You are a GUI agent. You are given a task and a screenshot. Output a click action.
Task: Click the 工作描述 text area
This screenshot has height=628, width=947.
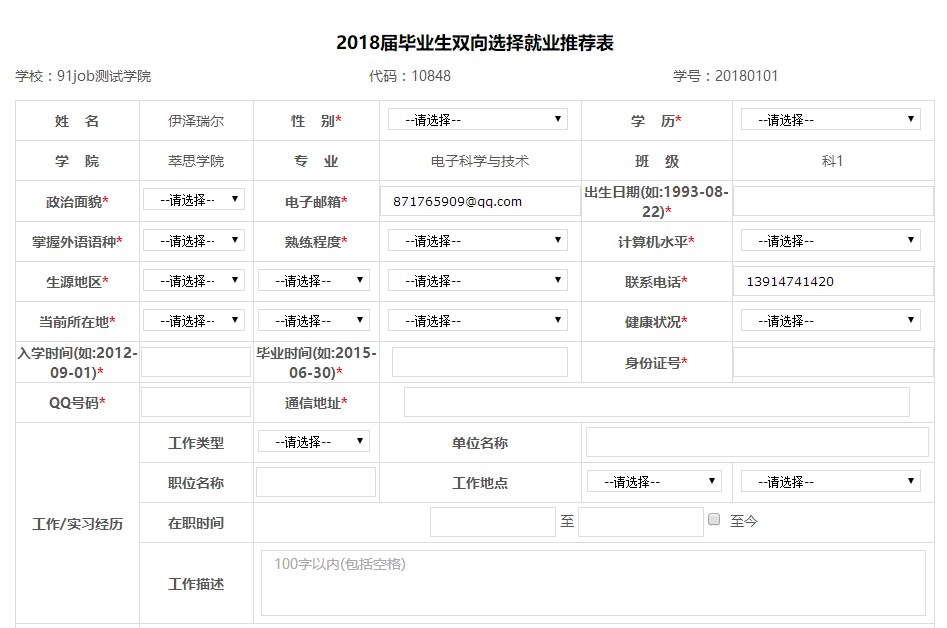(593, 582)
